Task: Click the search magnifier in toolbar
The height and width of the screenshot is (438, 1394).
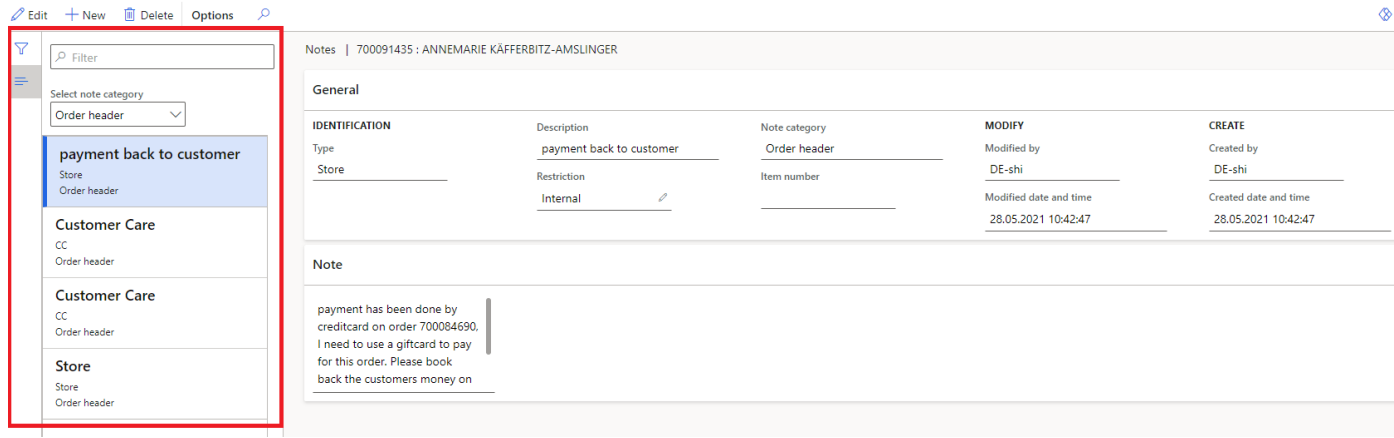Action: click(264, 15)
